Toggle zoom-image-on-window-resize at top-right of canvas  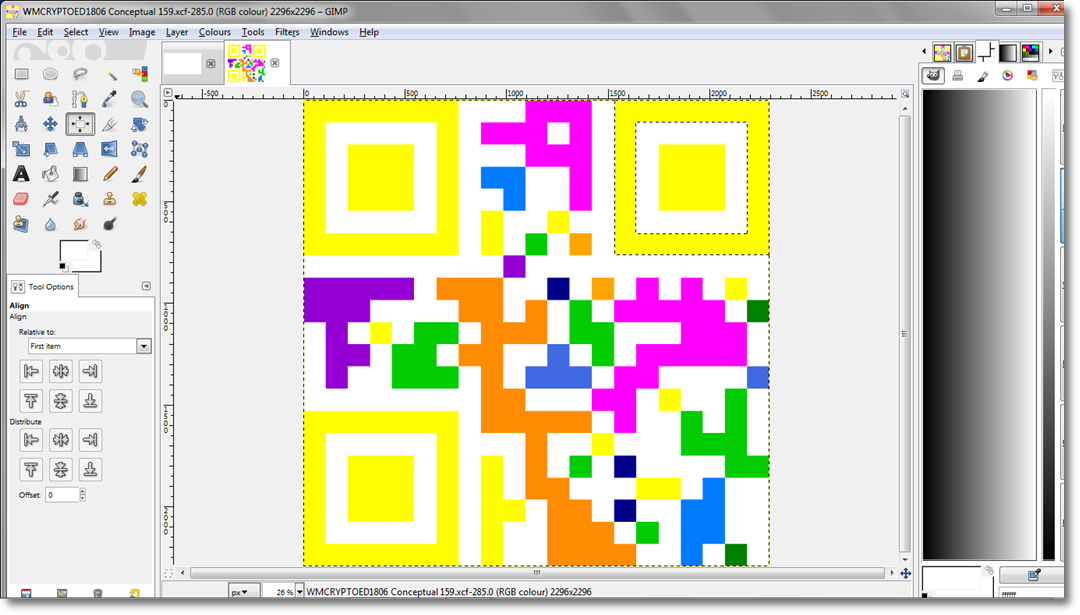coord(905,94)
